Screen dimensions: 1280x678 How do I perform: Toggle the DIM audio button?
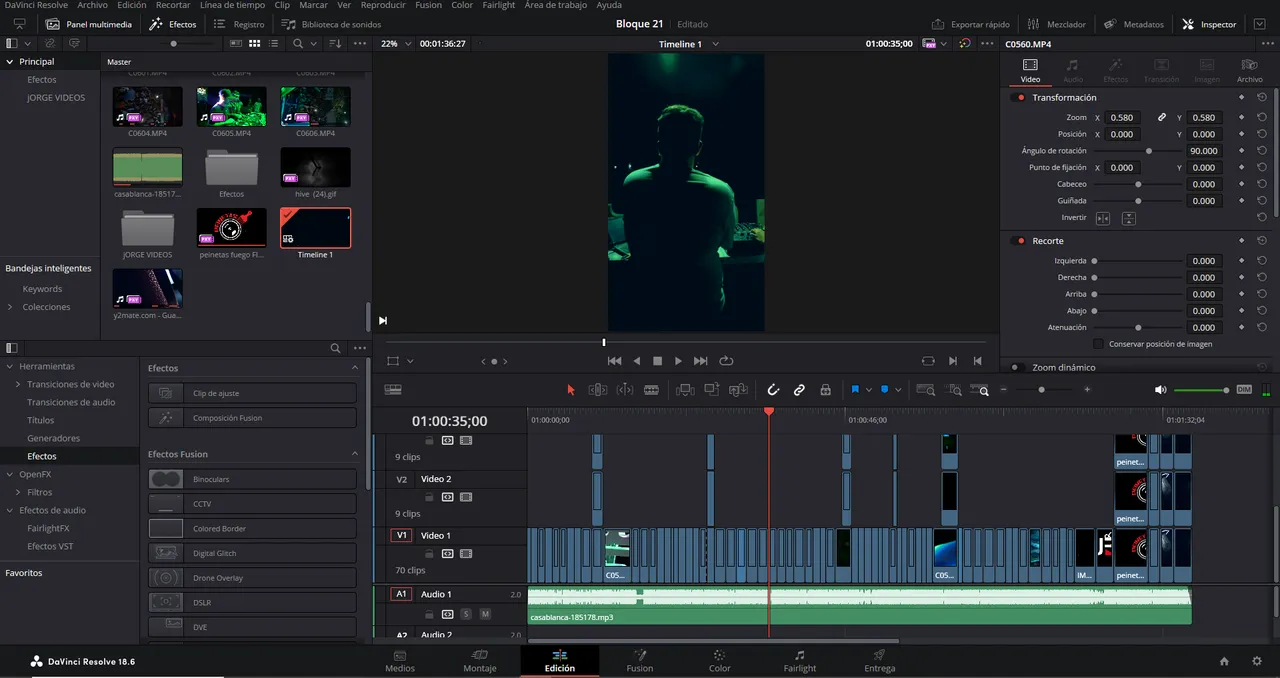[x=1244, y=390]
